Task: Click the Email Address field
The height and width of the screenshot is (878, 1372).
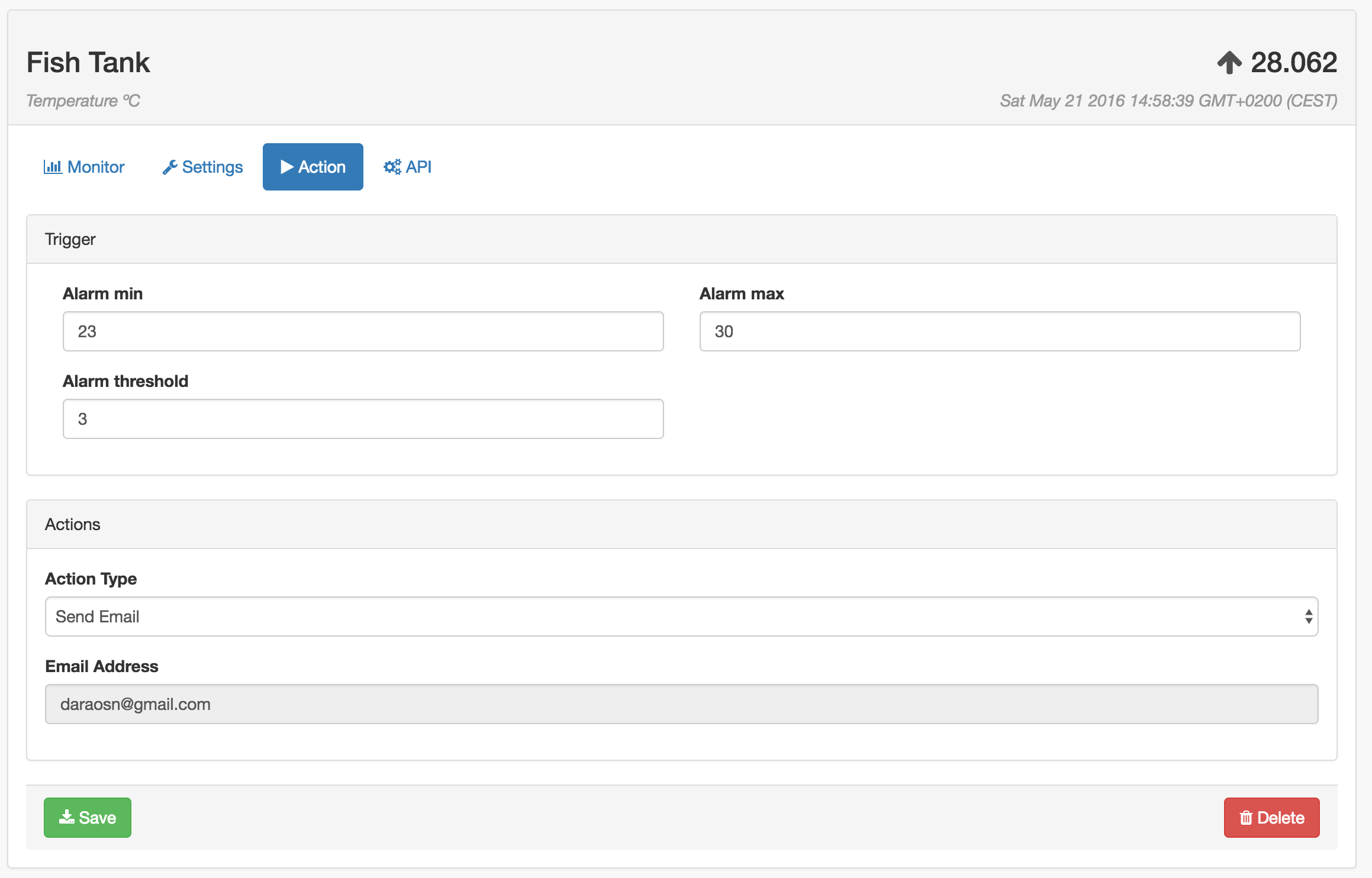Action: [x=681, y=704]
